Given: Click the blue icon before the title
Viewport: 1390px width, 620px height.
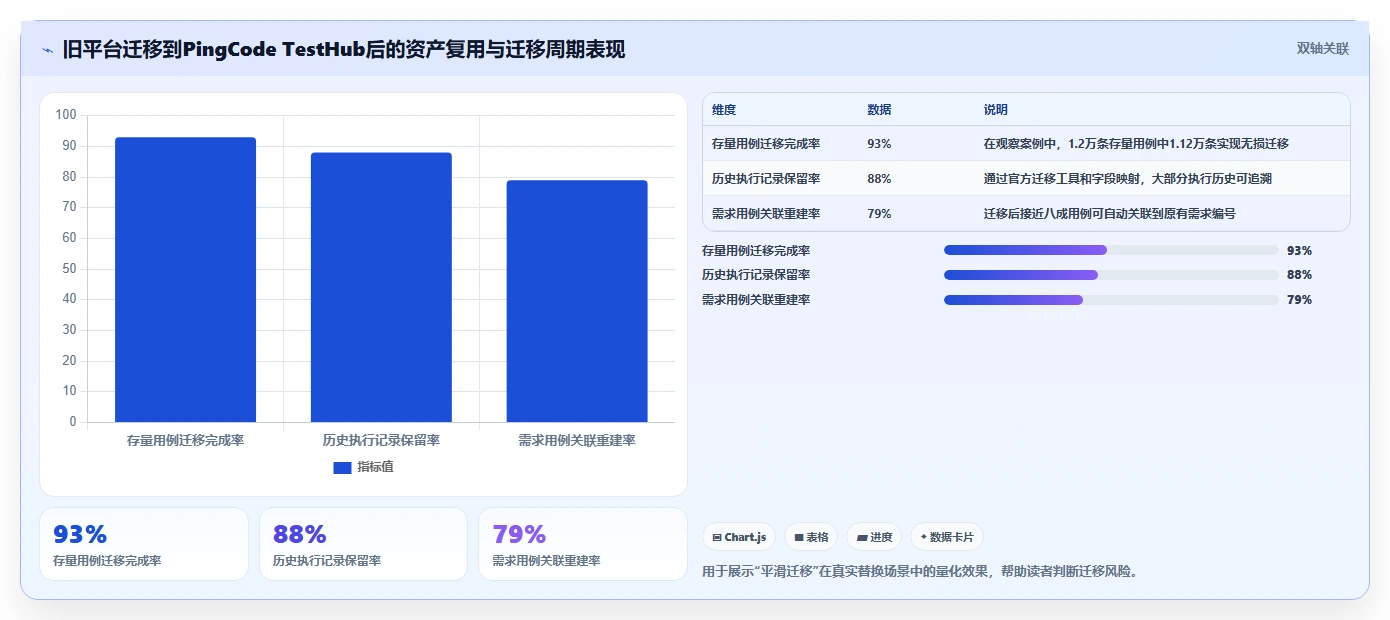Looking at the screenshot, I should (x=48, y=50).
